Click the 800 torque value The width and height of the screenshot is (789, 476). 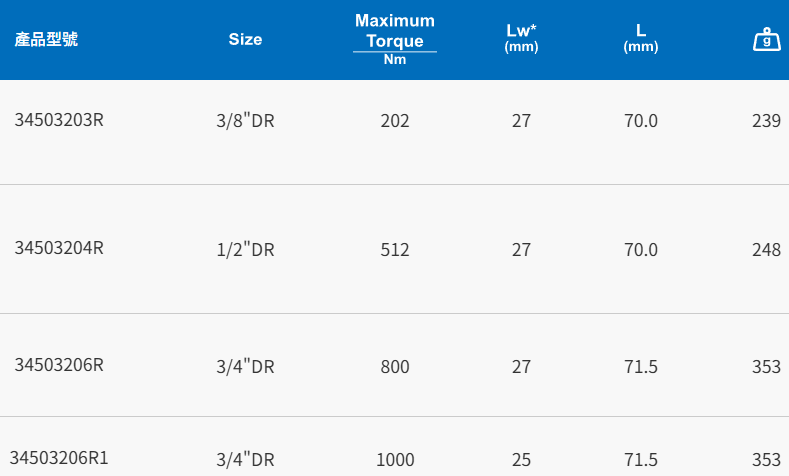[x=395, y=367]
